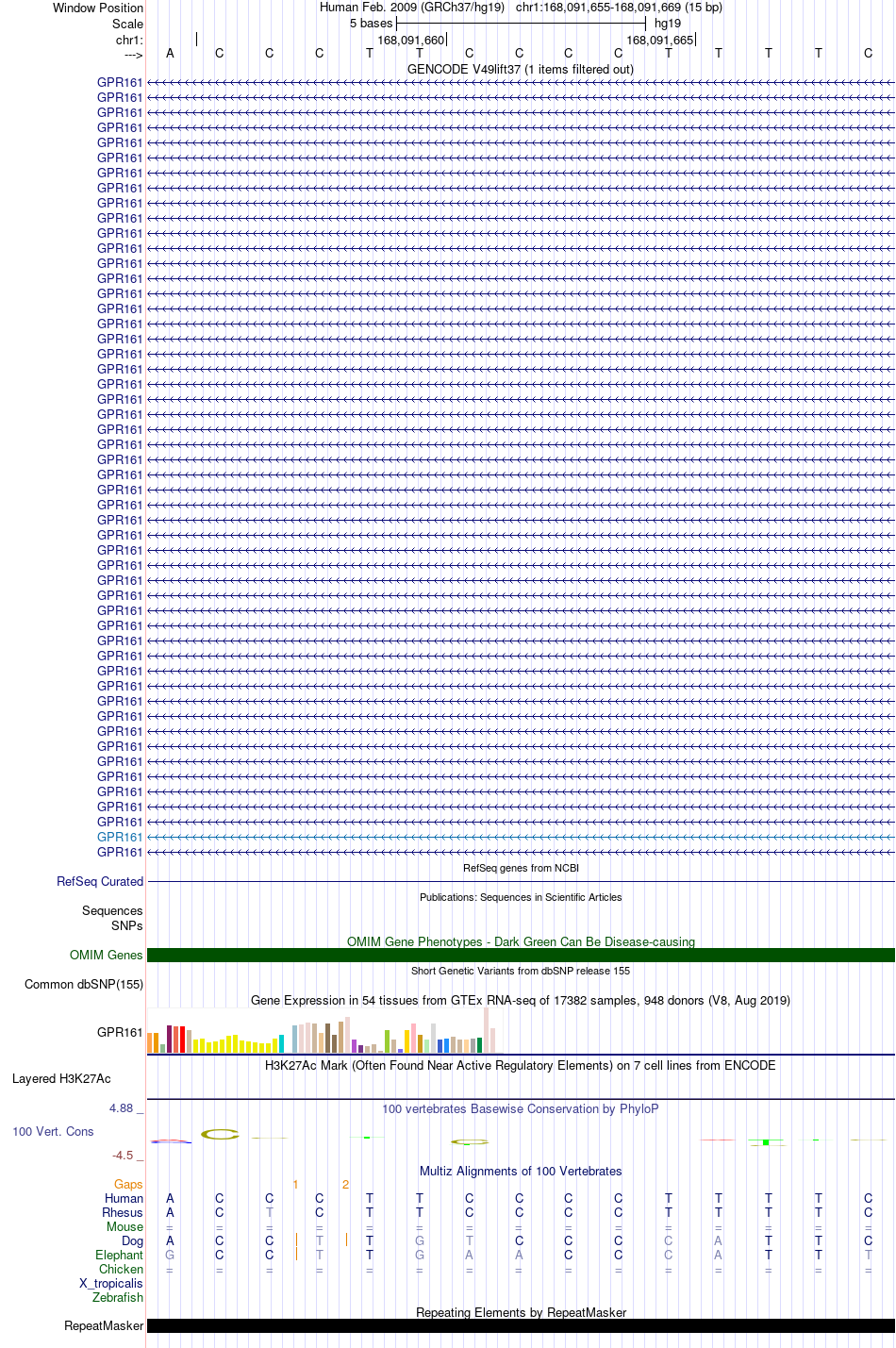896x1348 pixels.
Task: Click the 'hg19' scale label
Action: point(668,24)
